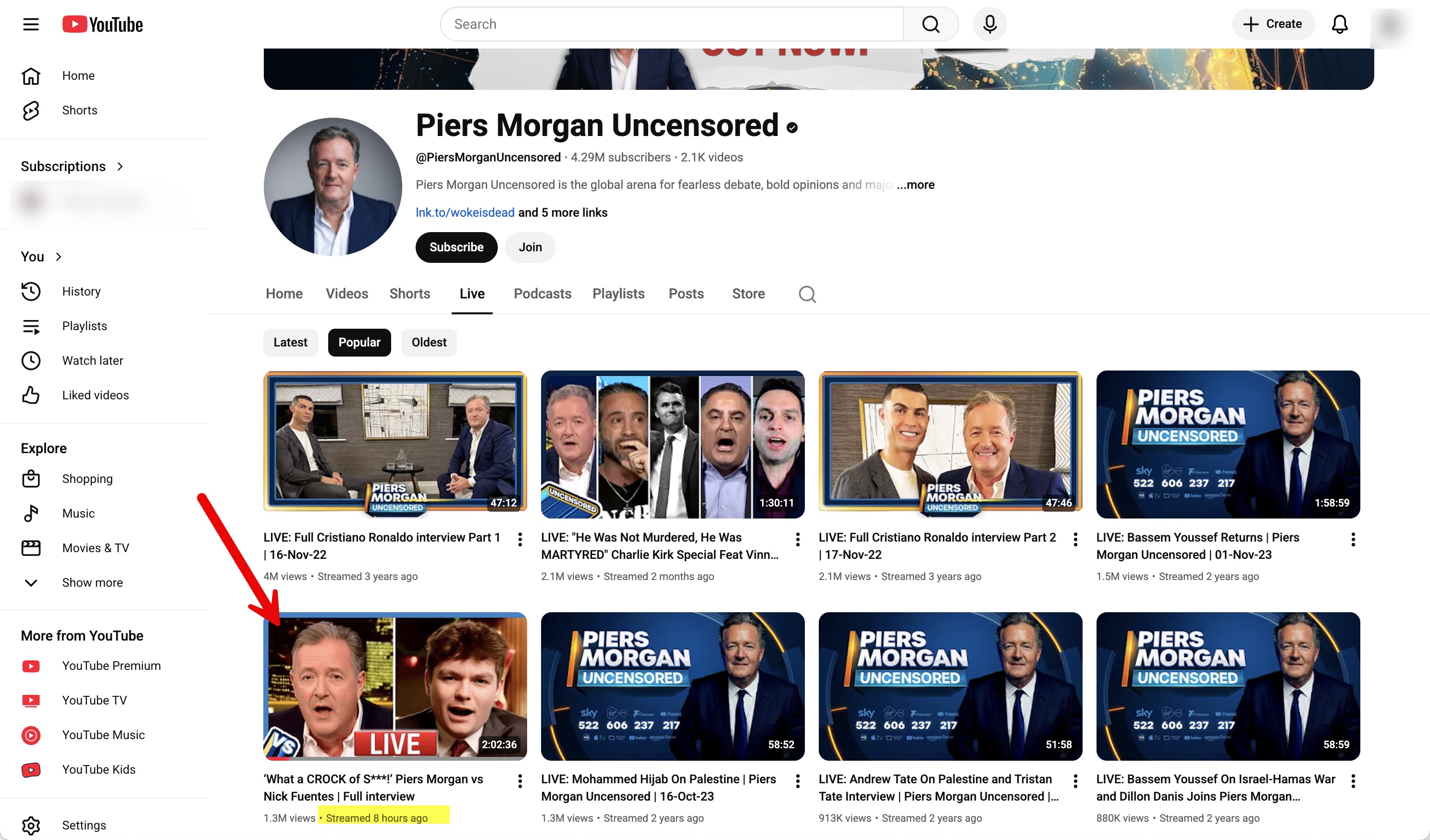This screenshot has height=840, width=1430.
Task: Click Show more in Explore section
Action: pyautogui.click(x=92, y=582)
